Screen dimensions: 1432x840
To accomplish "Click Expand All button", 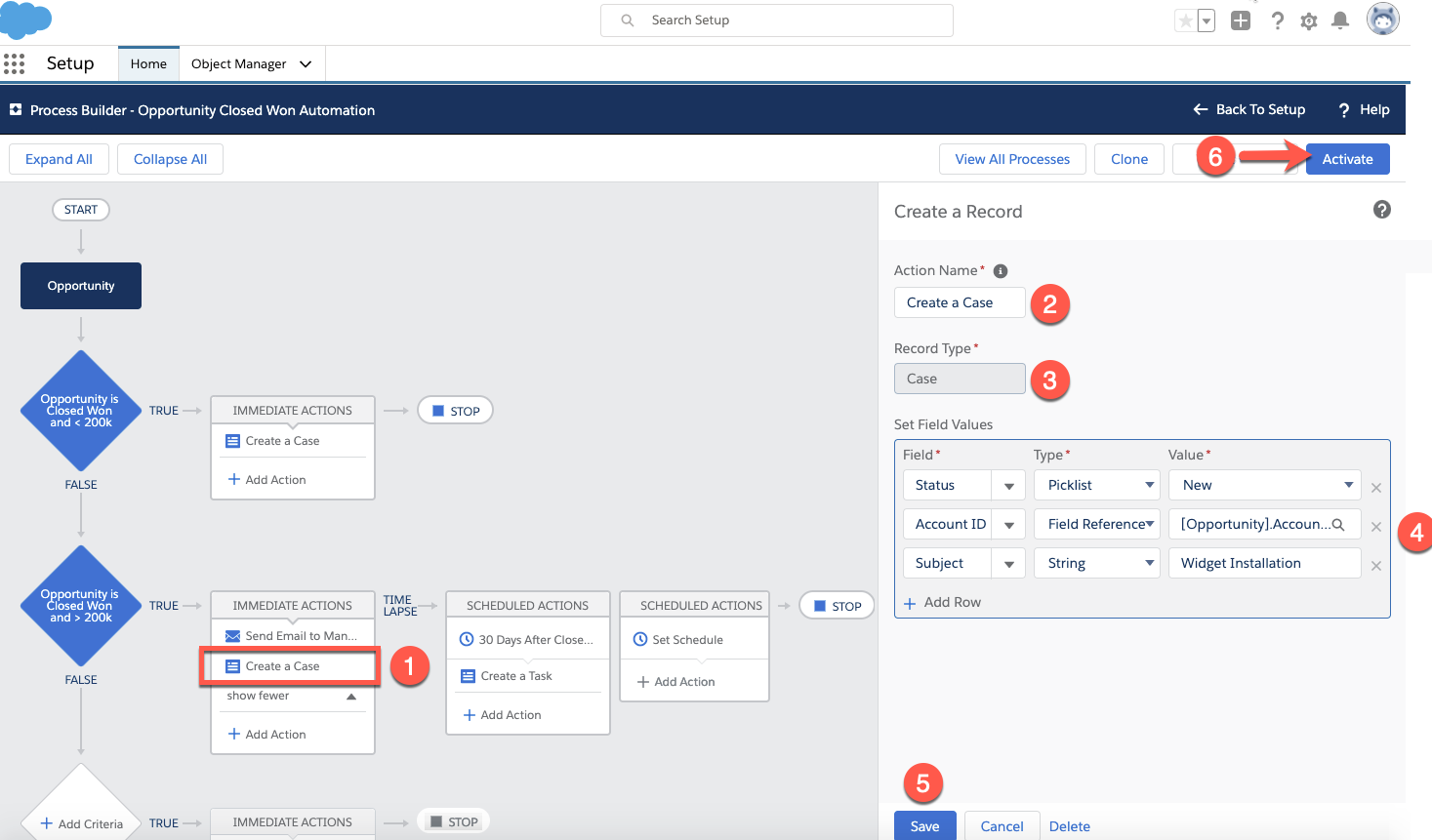I will point(59,159).
